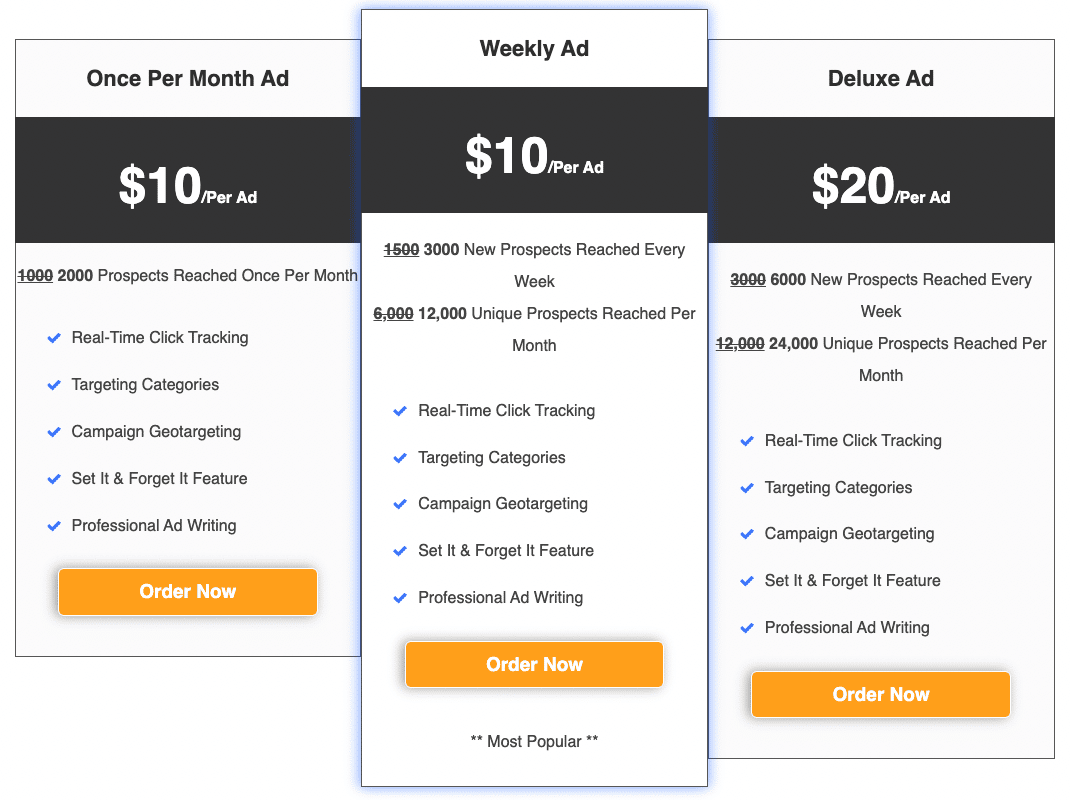Click checkmark beside Campaign Geotargeting in Weekly Ad
Screen dimensions: 1070x800
pyautogui.click(x=400, y=504)
